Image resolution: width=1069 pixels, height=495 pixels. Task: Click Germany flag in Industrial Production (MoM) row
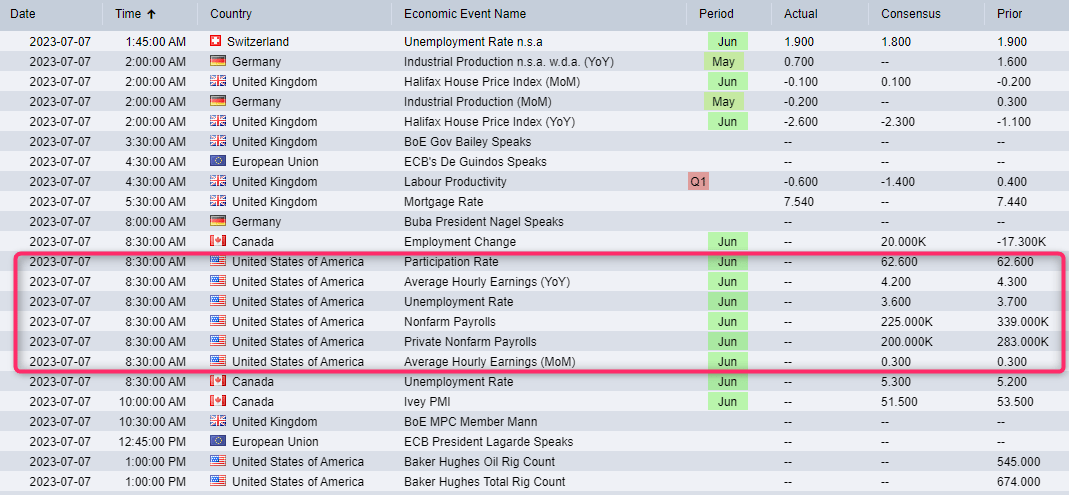217,102
